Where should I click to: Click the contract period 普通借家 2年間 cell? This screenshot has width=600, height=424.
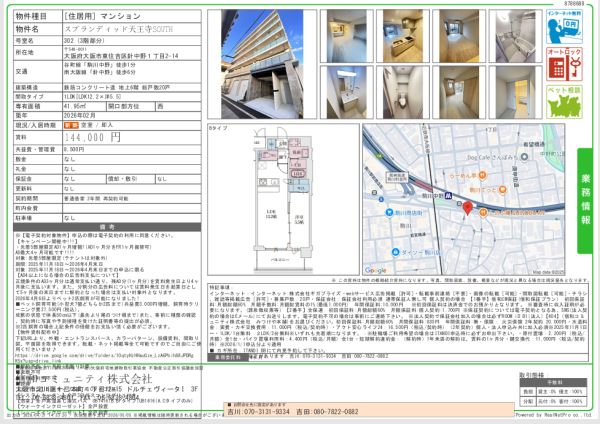point(132,199)
